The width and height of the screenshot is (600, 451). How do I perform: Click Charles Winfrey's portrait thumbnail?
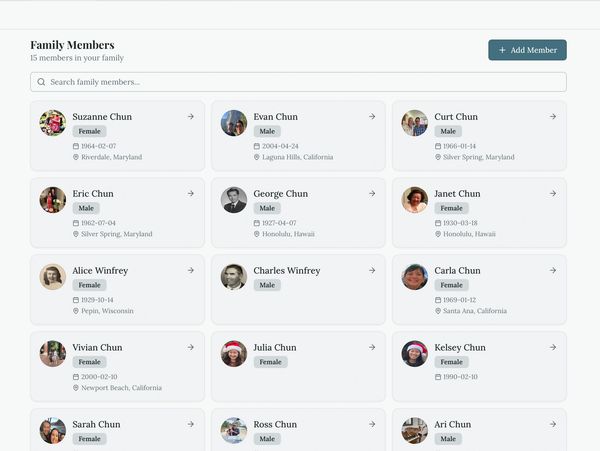pos(234,277)
